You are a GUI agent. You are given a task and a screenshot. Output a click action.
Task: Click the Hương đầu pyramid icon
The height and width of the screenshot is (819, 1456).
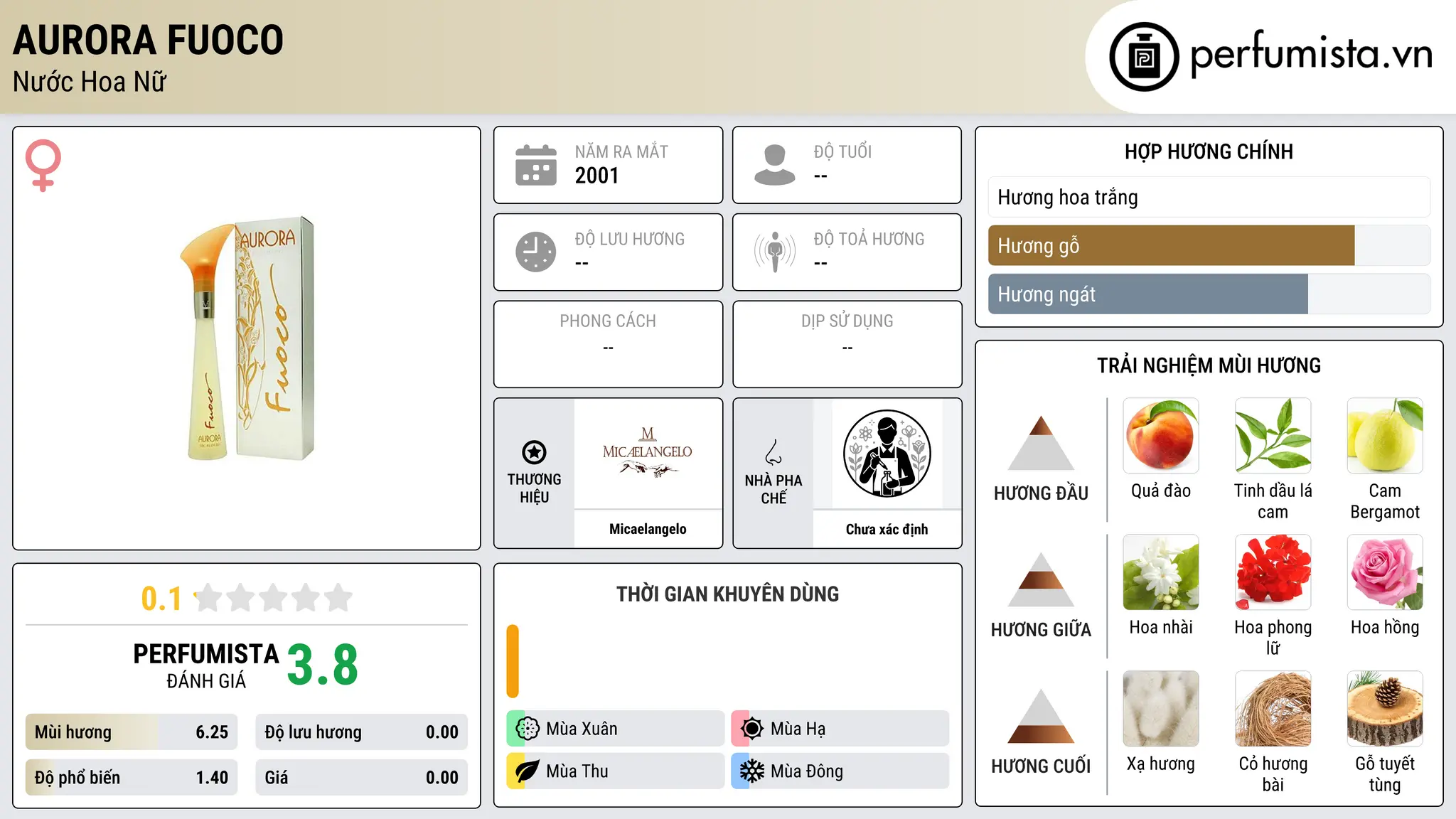[1041, 443]
